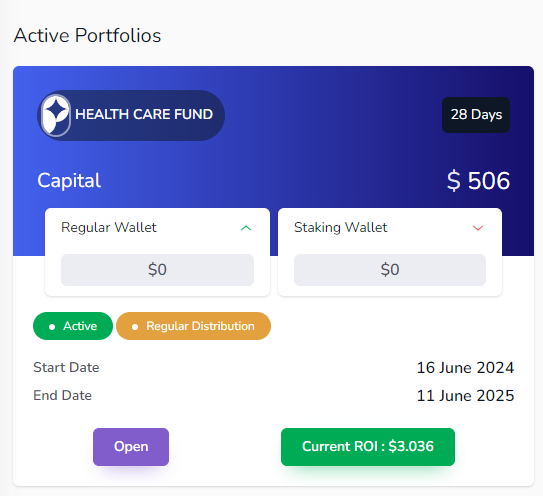
Task: Click the Health Care Fund star logo icon
Action: (x=56, y=115)
